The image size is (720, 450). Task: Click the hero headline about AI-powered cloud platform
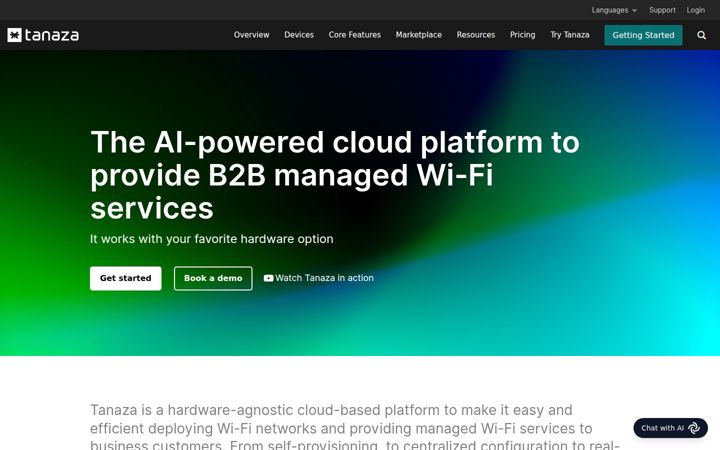[335, 175]
